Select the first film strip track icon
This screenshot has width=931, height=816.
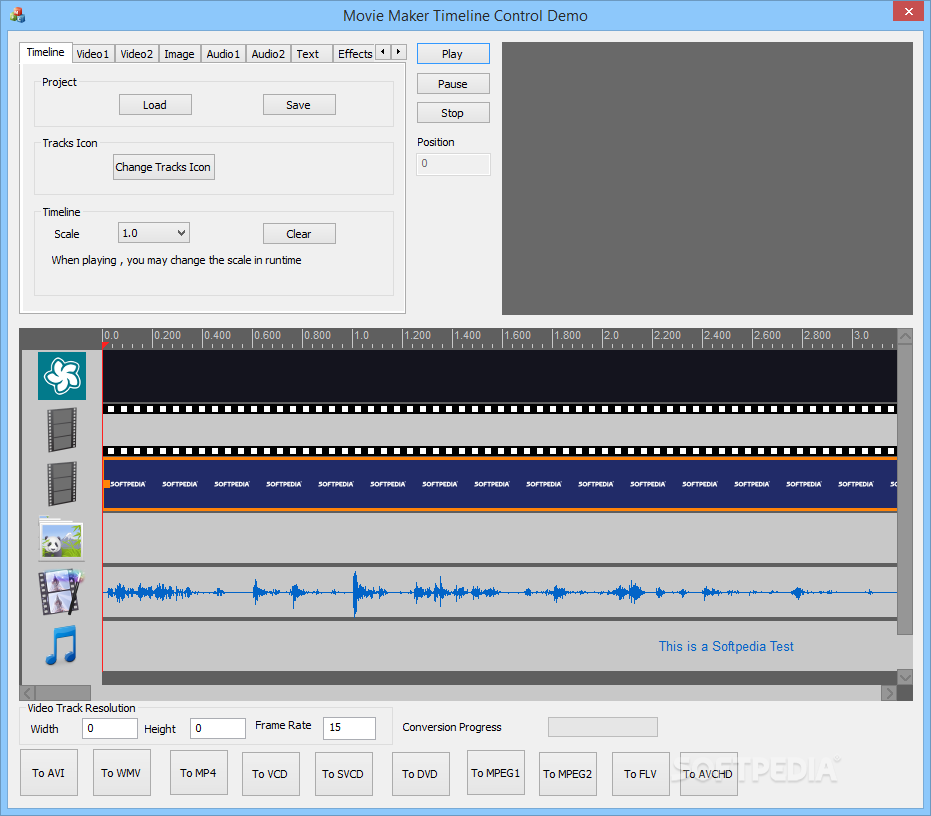(x=62, y=429)
